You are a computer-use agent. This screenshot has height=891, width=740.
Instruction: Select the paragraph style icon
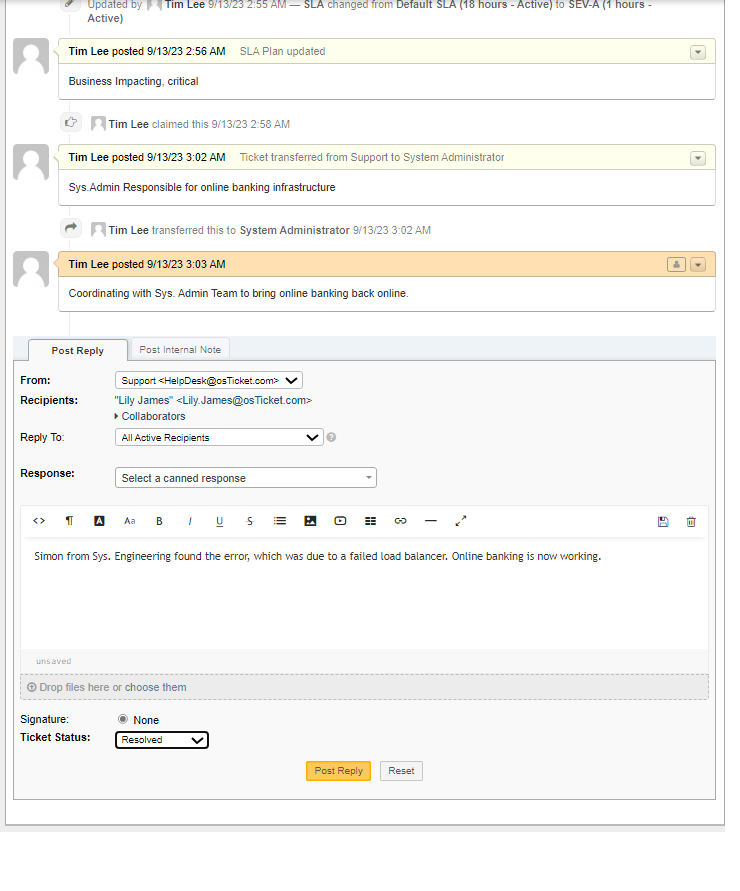tap(69, 520)
